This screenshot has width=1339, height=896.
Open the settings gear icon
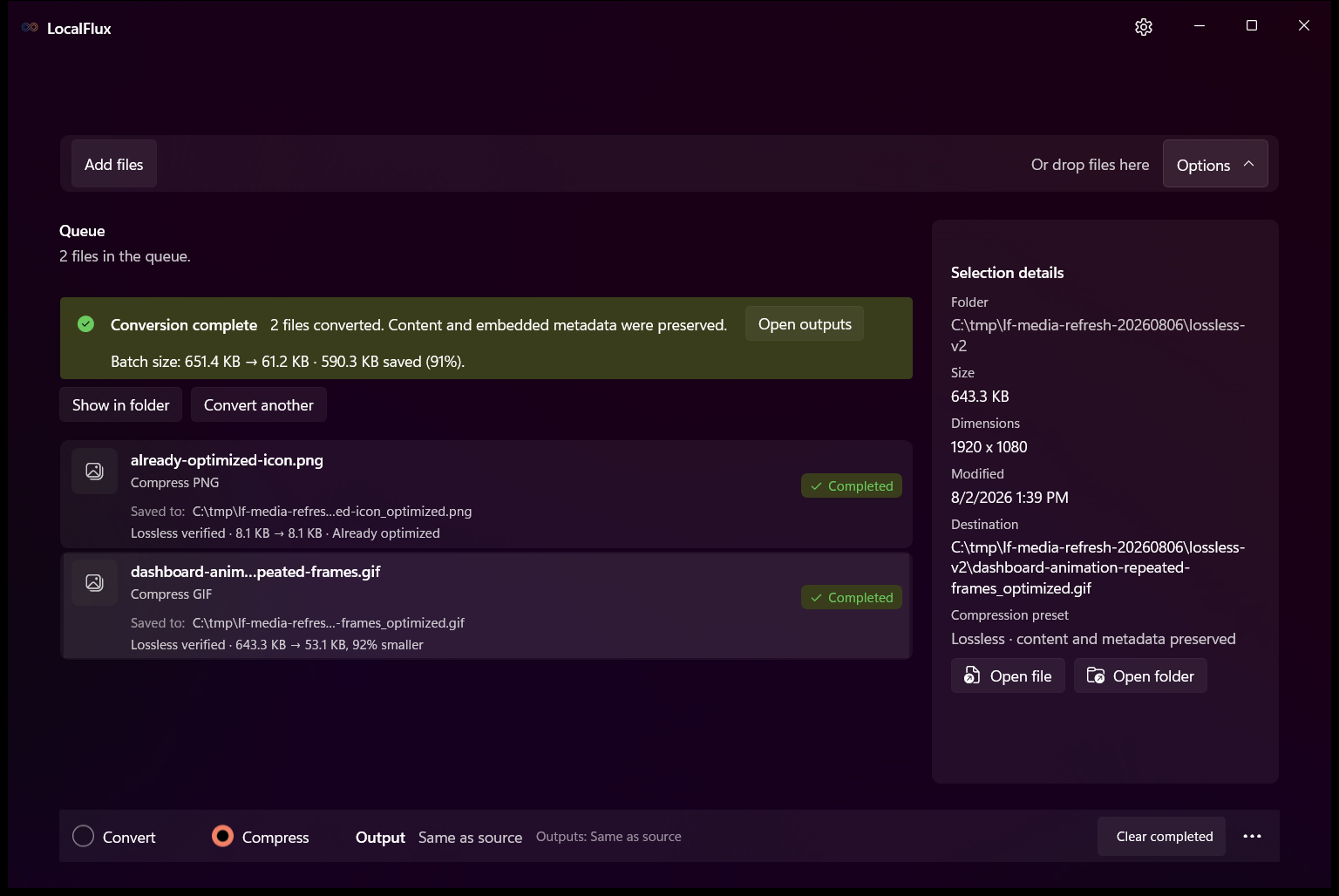coord(1144,27)
